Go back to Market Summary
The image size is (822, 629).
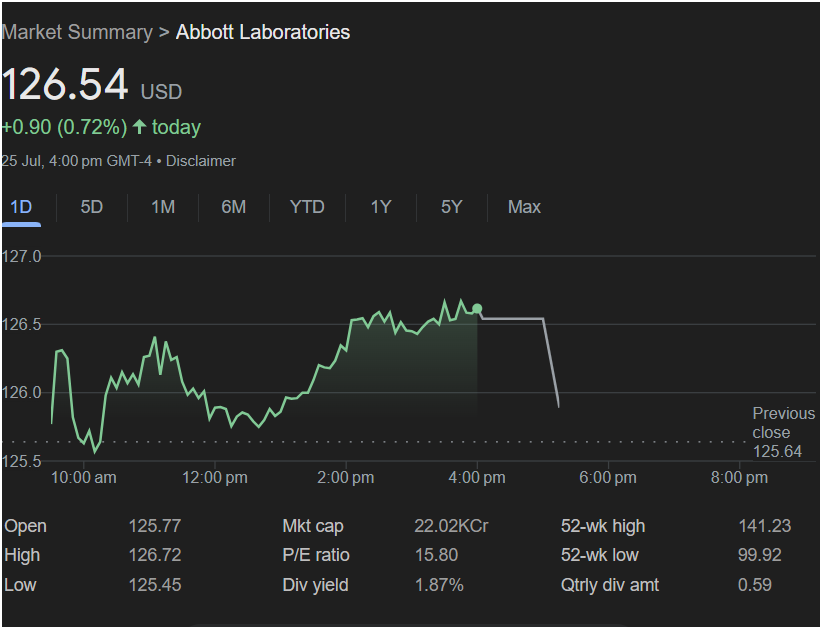click(77, 32)
